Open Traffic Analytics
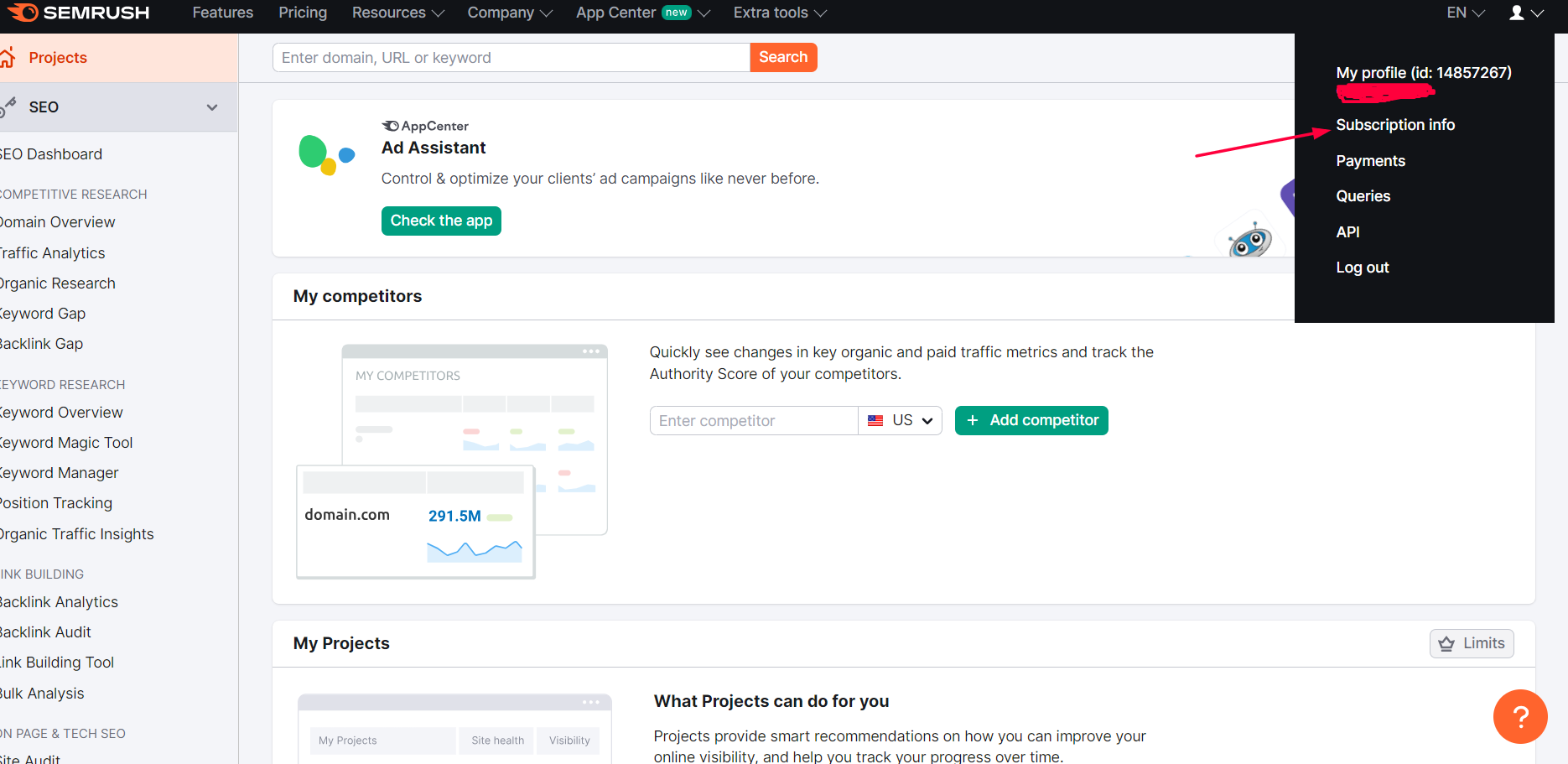 coord(53,253)
